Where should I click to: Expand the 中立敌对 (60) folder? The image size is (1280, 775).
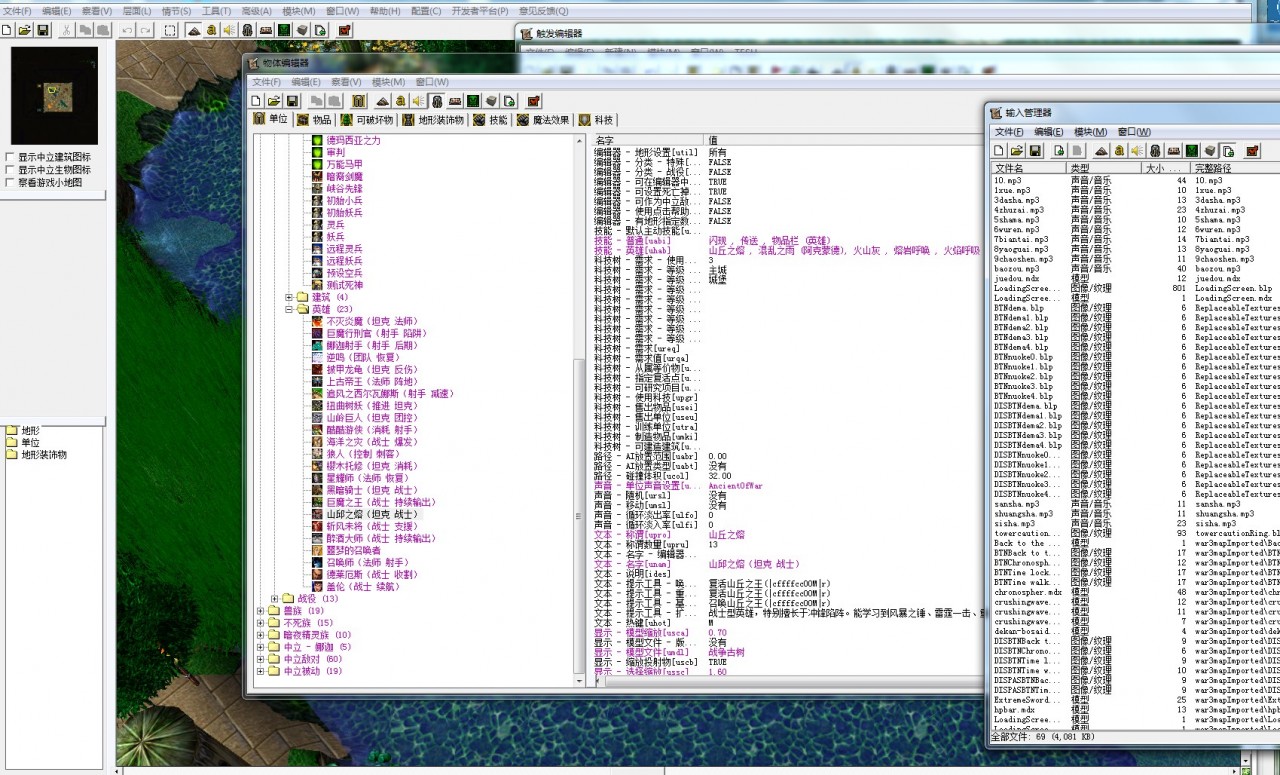click(x=261, y=659)
